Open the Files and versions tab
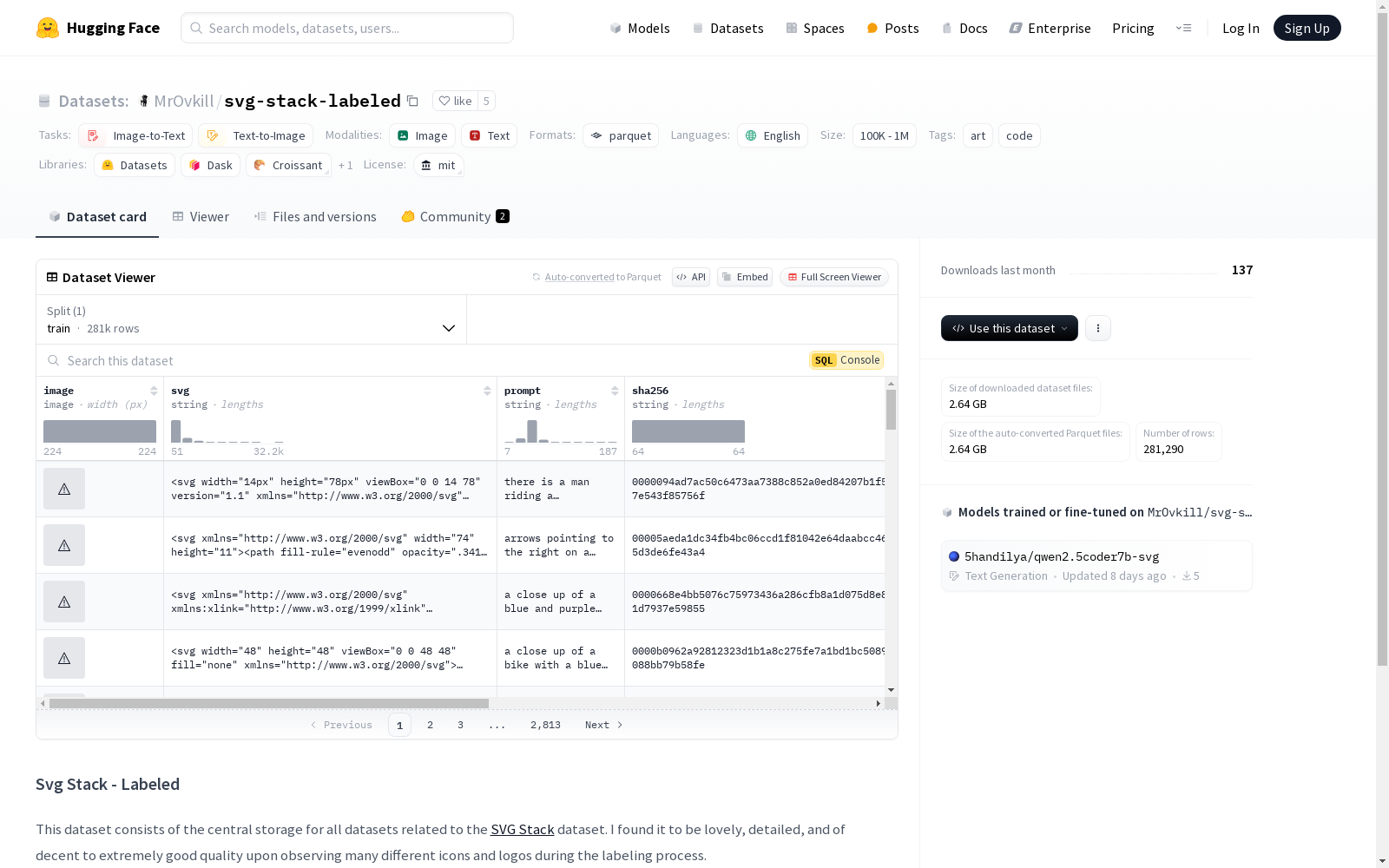 coord(315,217)
